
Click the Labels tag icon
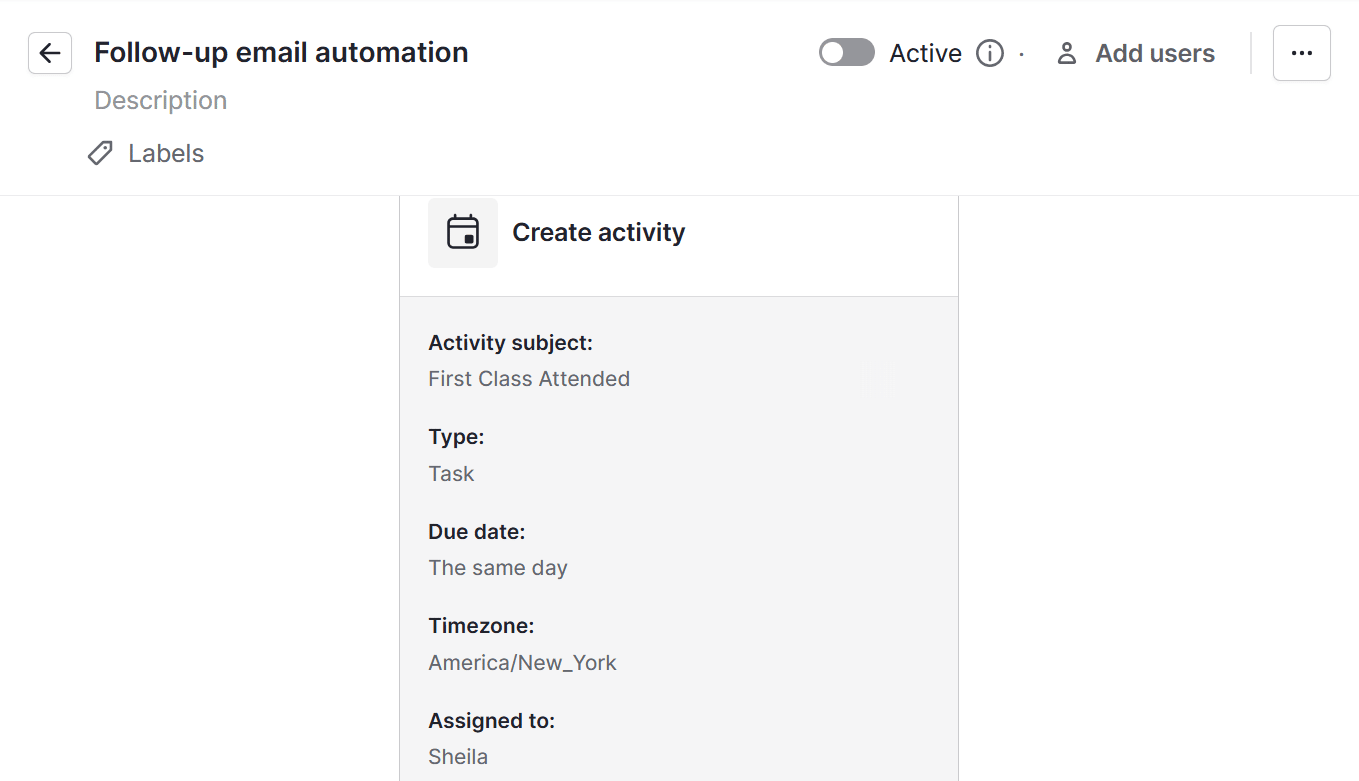pos(99,152)
